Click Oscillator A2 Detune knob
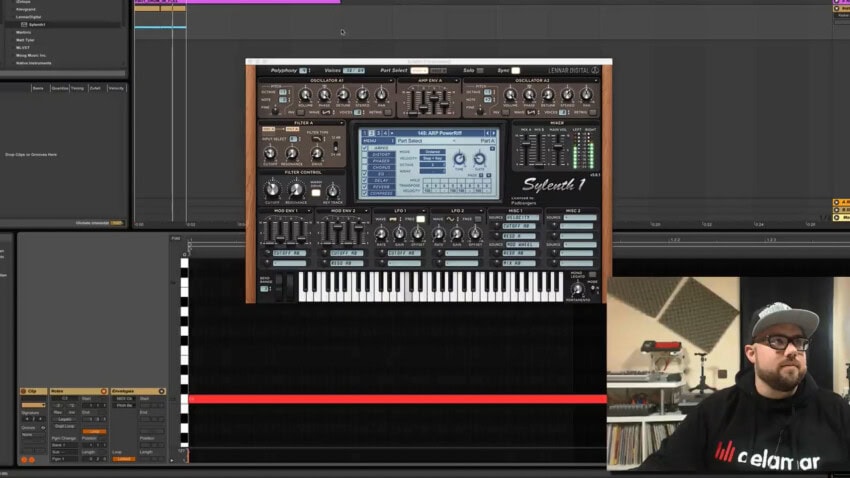The image size is (850, 478). (548, 95)
